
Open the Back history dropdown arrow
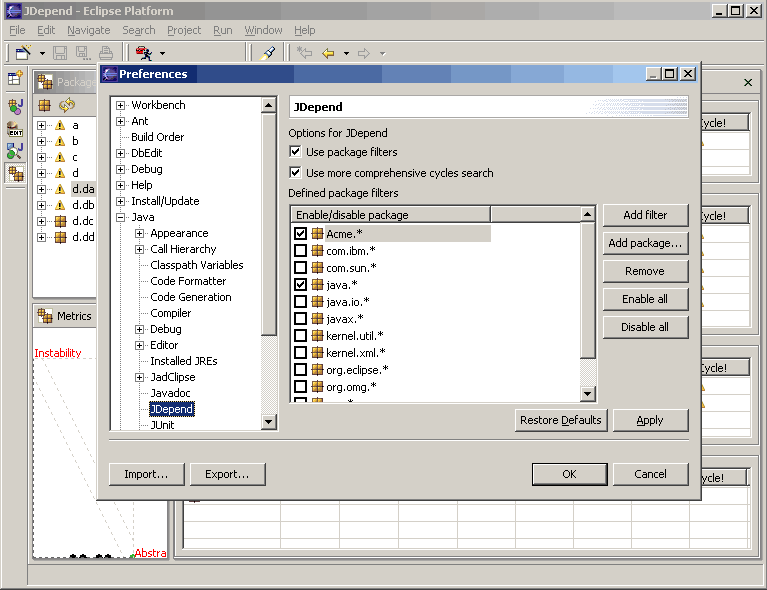coord(346,53)
